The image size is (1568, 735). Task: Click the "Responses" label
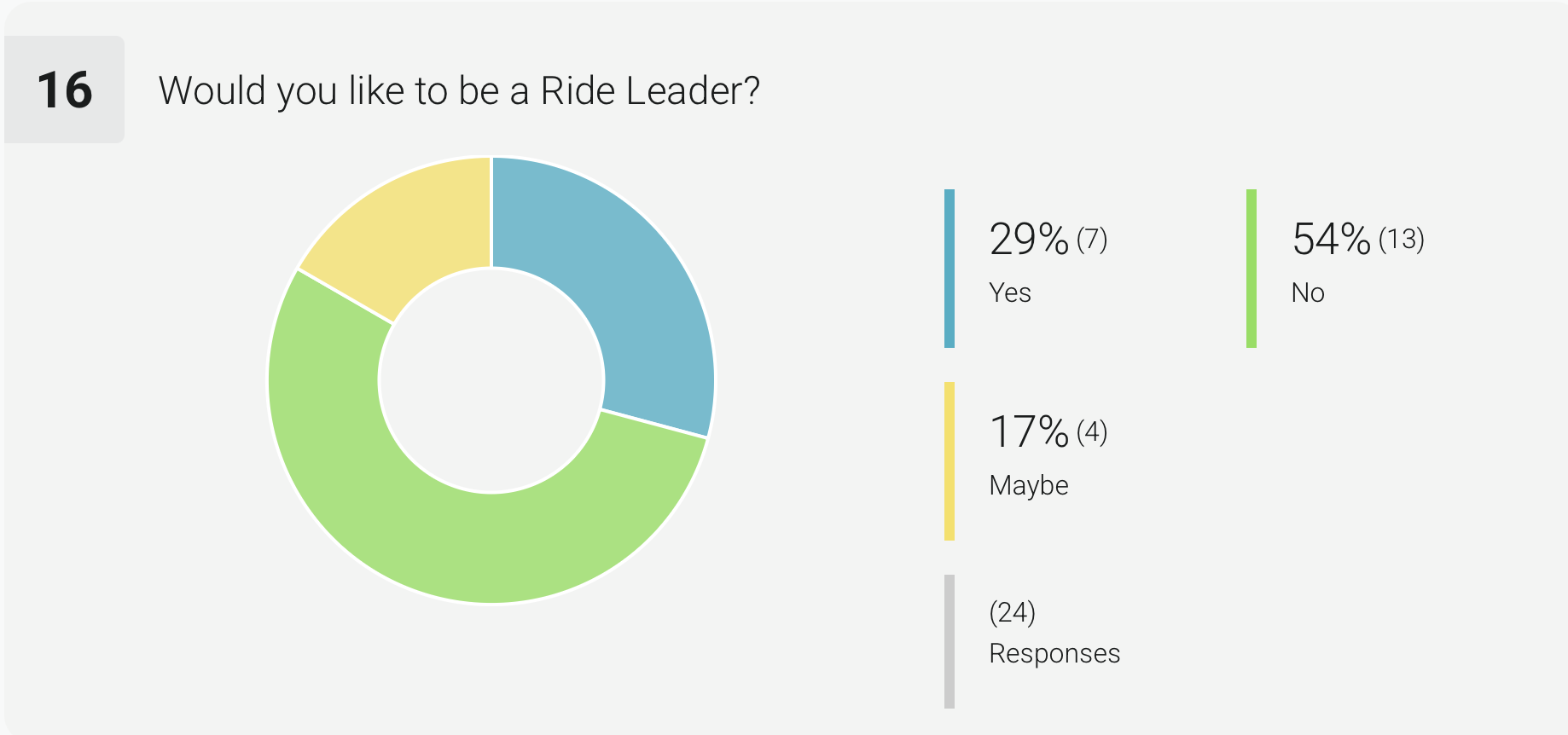tap(1054, 654)
